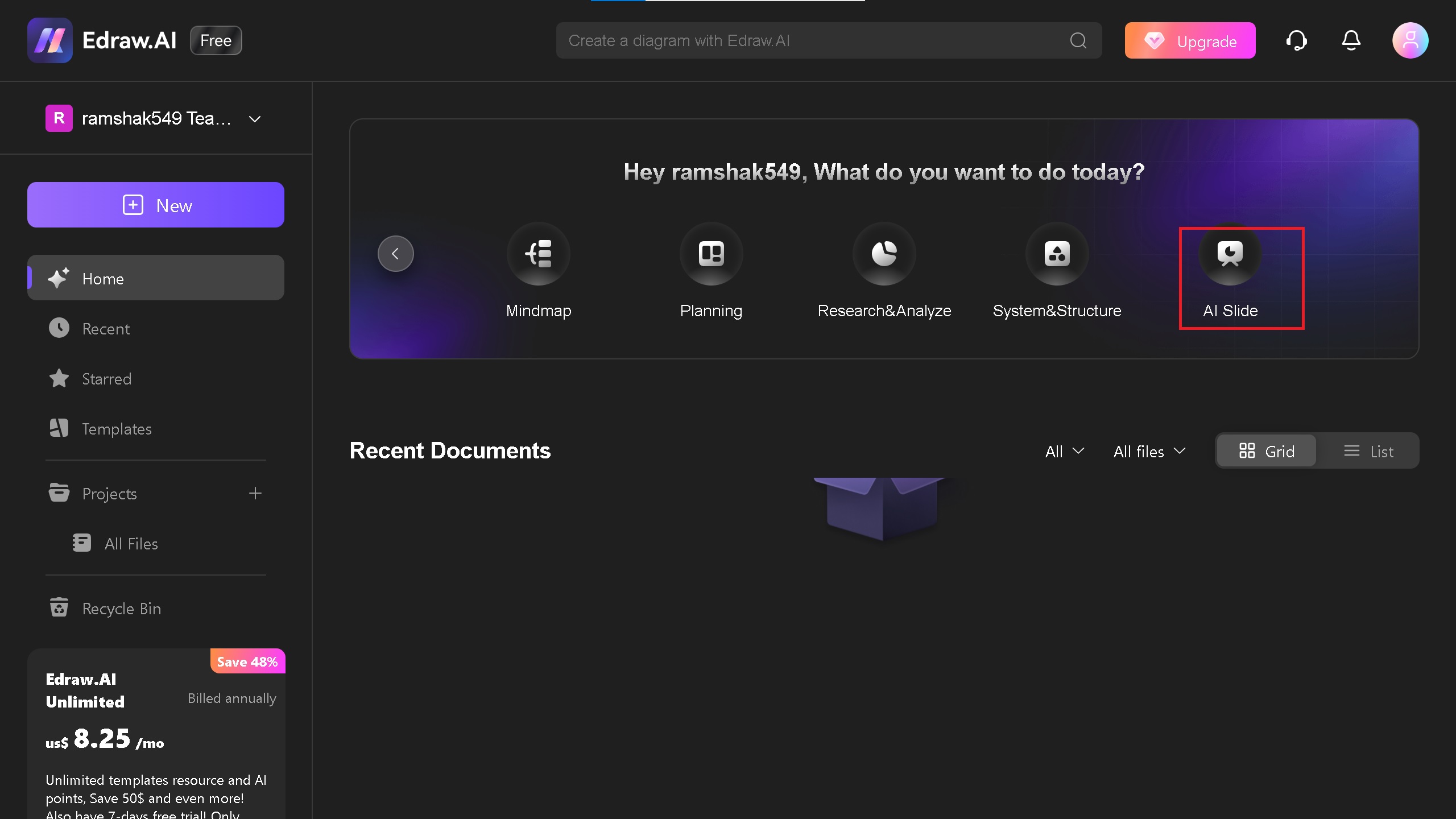Viewport: 1456px width, 819px height.
Task: Open the All files dropdown
Action: [x=1149, y=451]
